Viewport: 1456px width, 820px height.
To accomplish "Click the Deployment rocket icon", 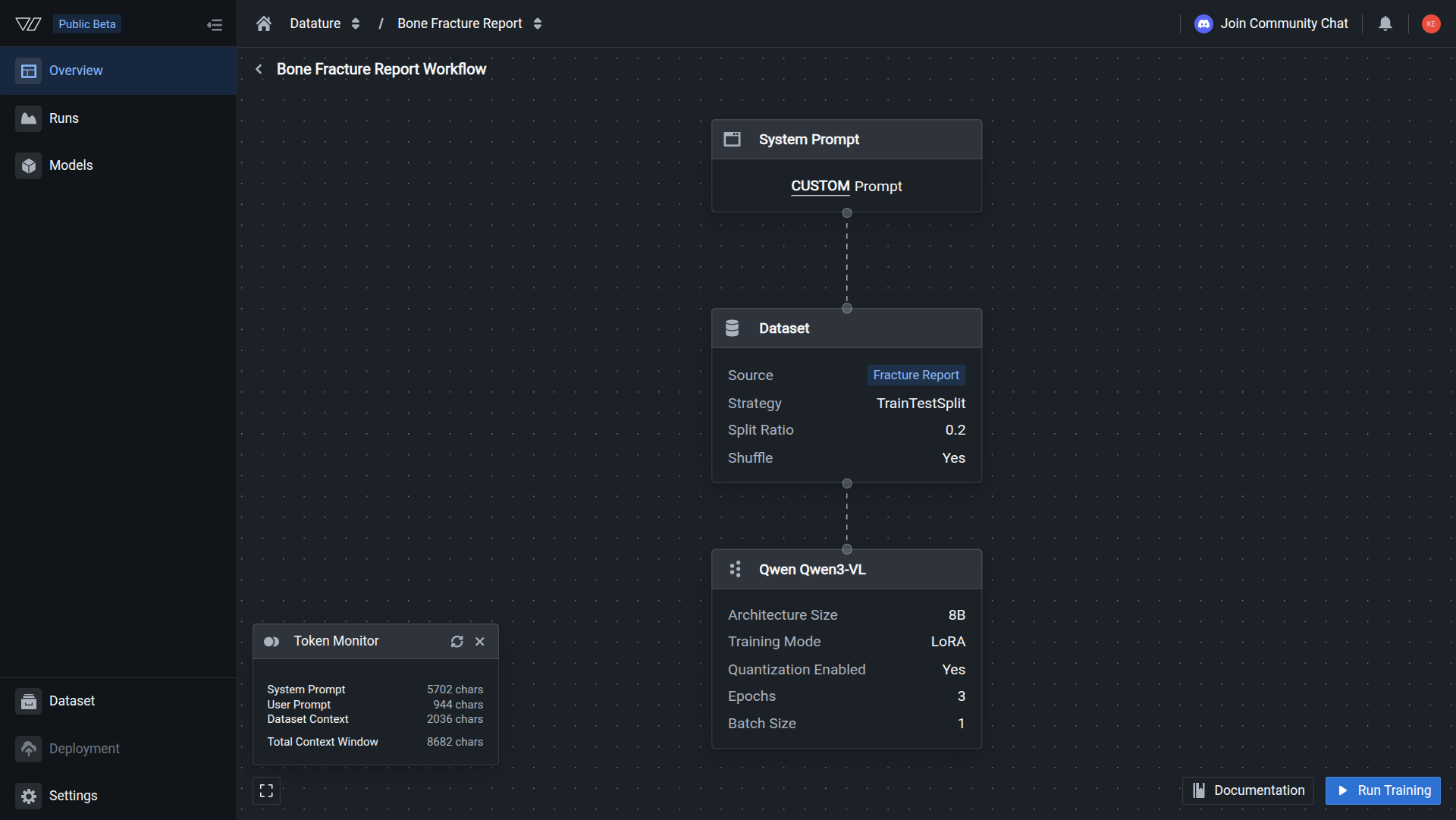I will [29, 749].
